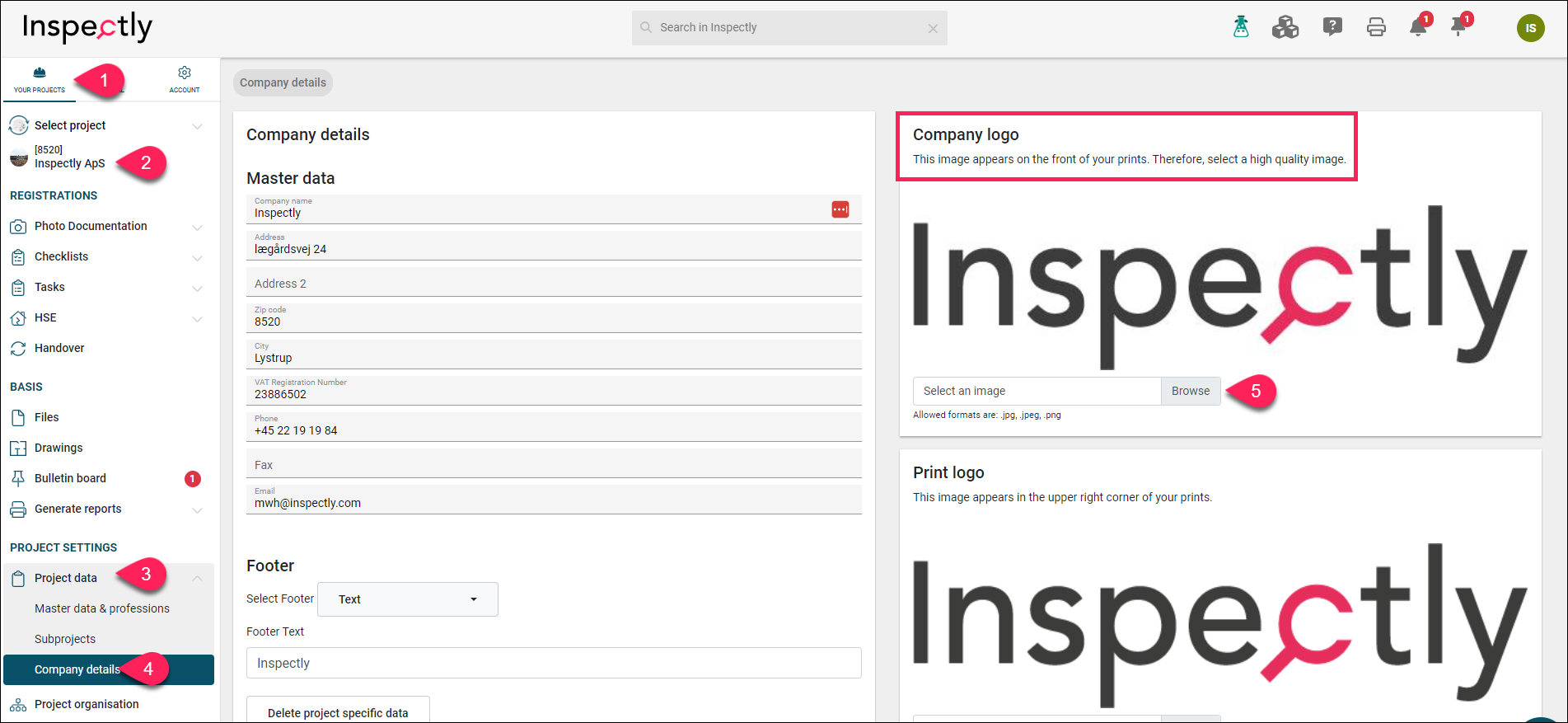The image size is (1568, 723).
Task: Switch to the Your Projects tab
Action: point(40,80)
